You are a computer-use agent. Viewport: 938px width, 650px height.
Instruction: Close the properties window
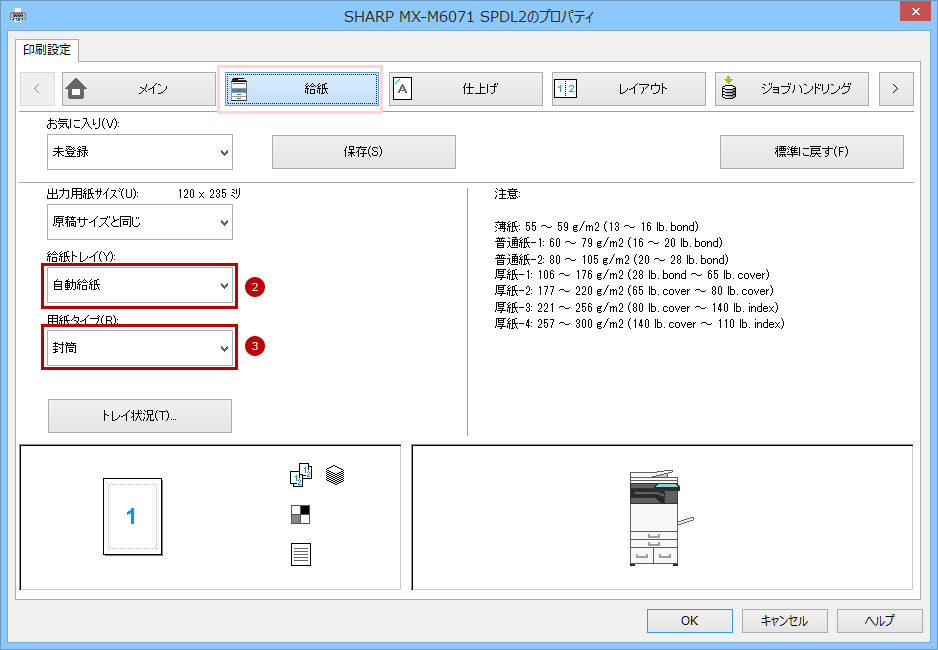pos(915,11)
